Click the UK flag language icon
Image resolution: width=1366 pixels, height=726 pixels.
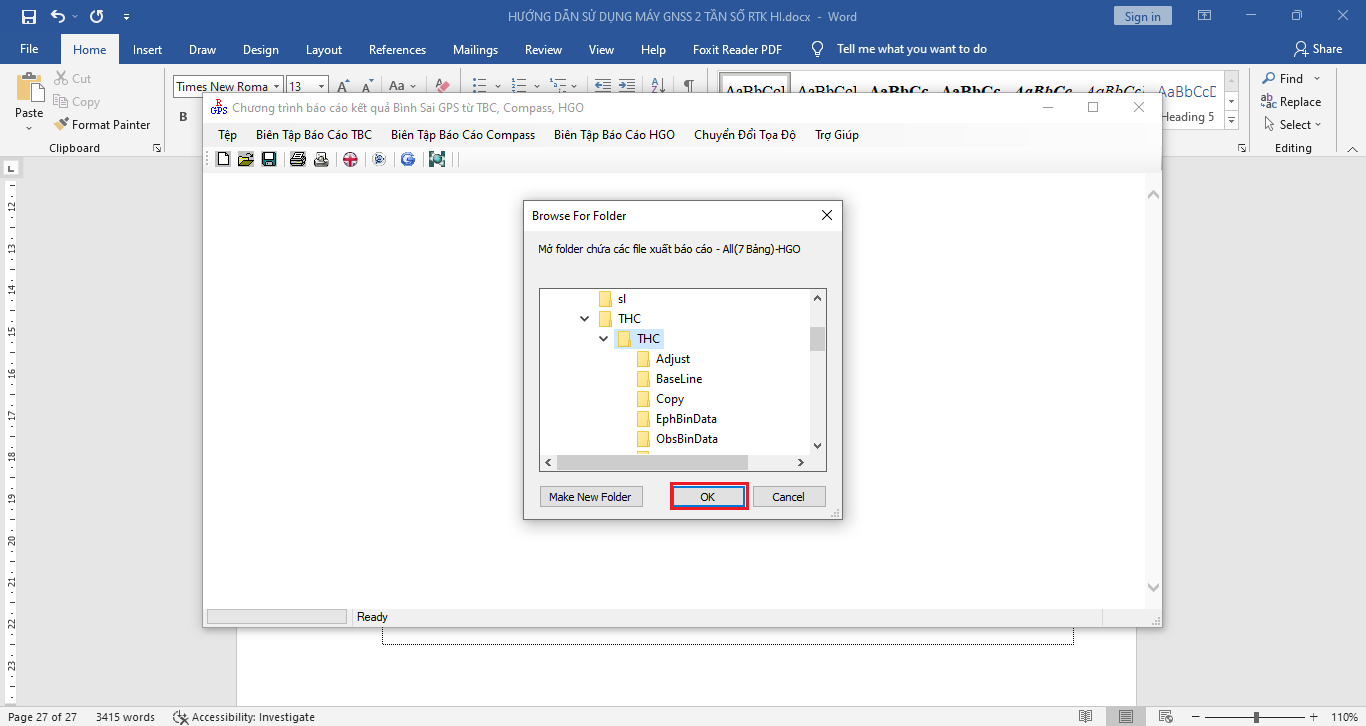pos(350,159)
